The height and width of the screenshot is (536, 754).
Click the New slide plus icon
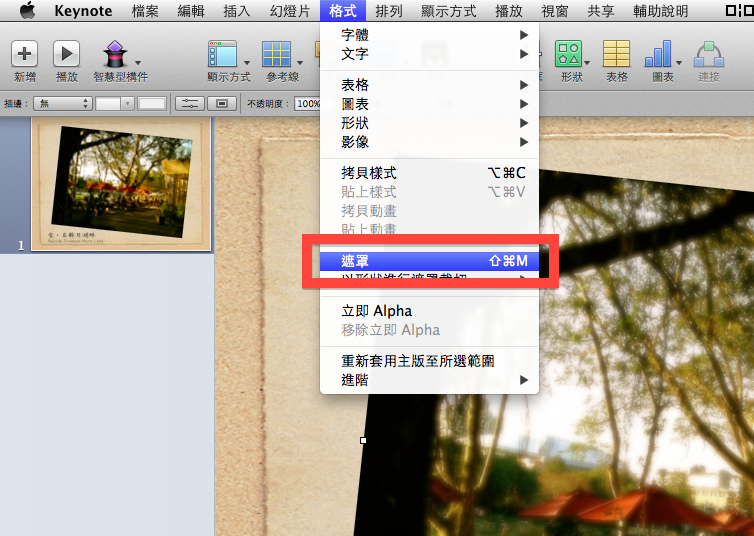[x=25, y=53]
